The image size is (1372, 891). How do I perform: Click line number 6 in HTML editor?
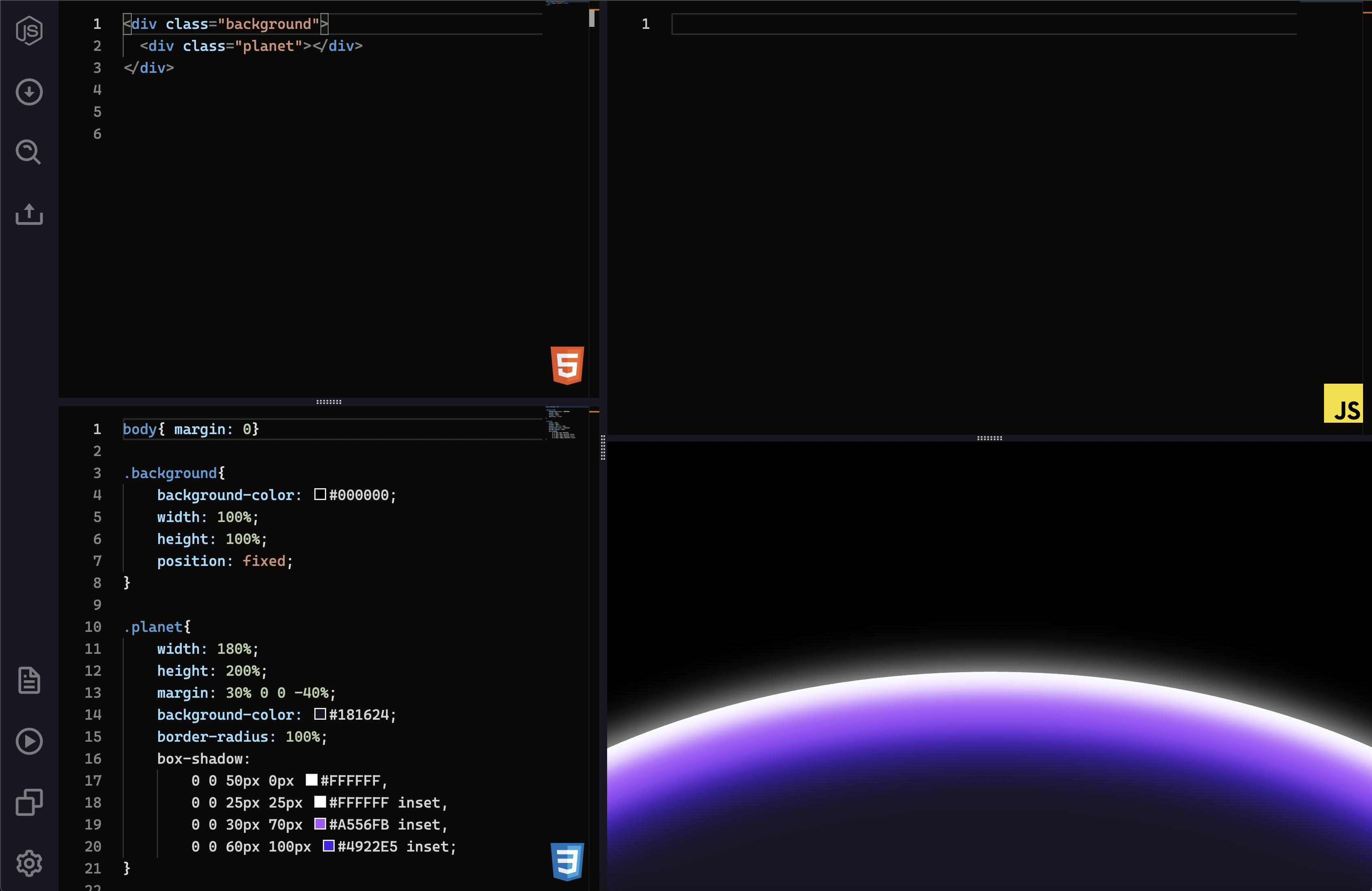coord(98,134)
